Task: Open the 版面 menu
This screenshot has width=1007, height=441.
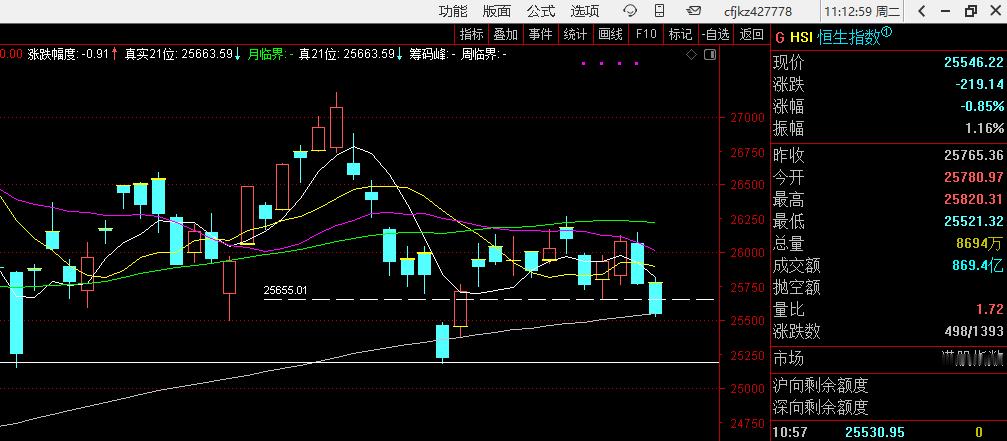Action: [496, 11]
